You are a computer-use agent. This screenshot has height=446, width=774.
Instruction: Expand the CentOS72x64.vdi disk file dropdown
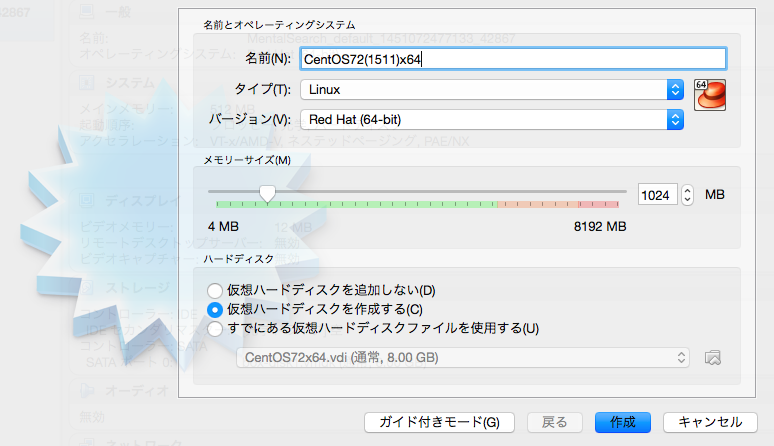(x=463, y=358)
